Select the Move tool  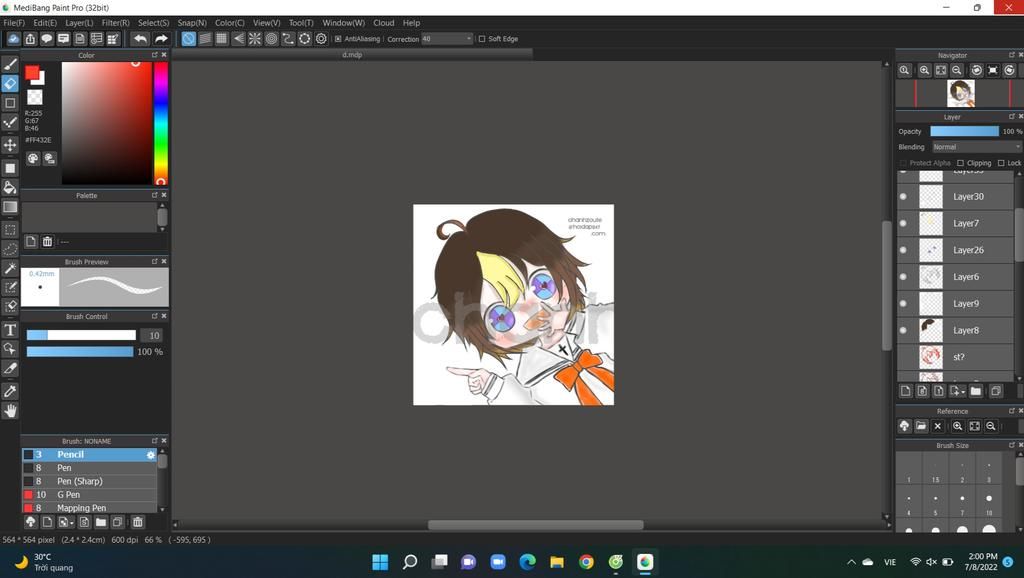coord(10,144)
